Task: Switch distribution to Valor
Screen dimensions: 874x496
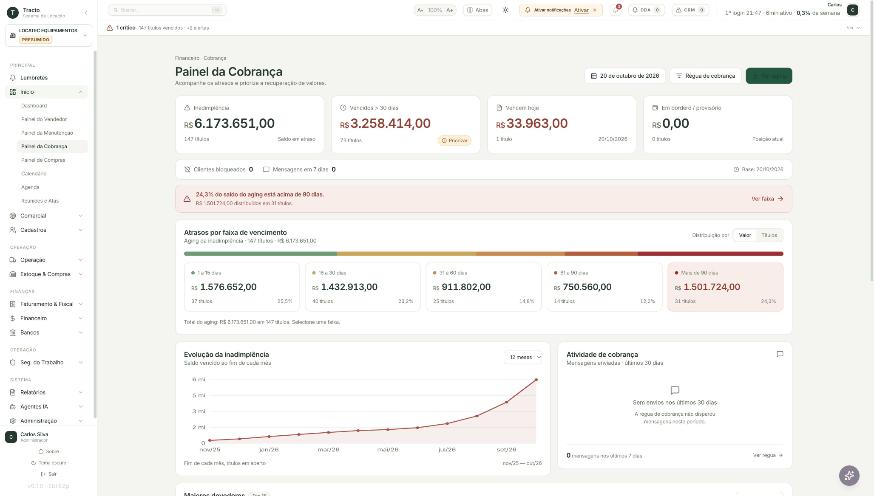Action: (x=745, y=235)
